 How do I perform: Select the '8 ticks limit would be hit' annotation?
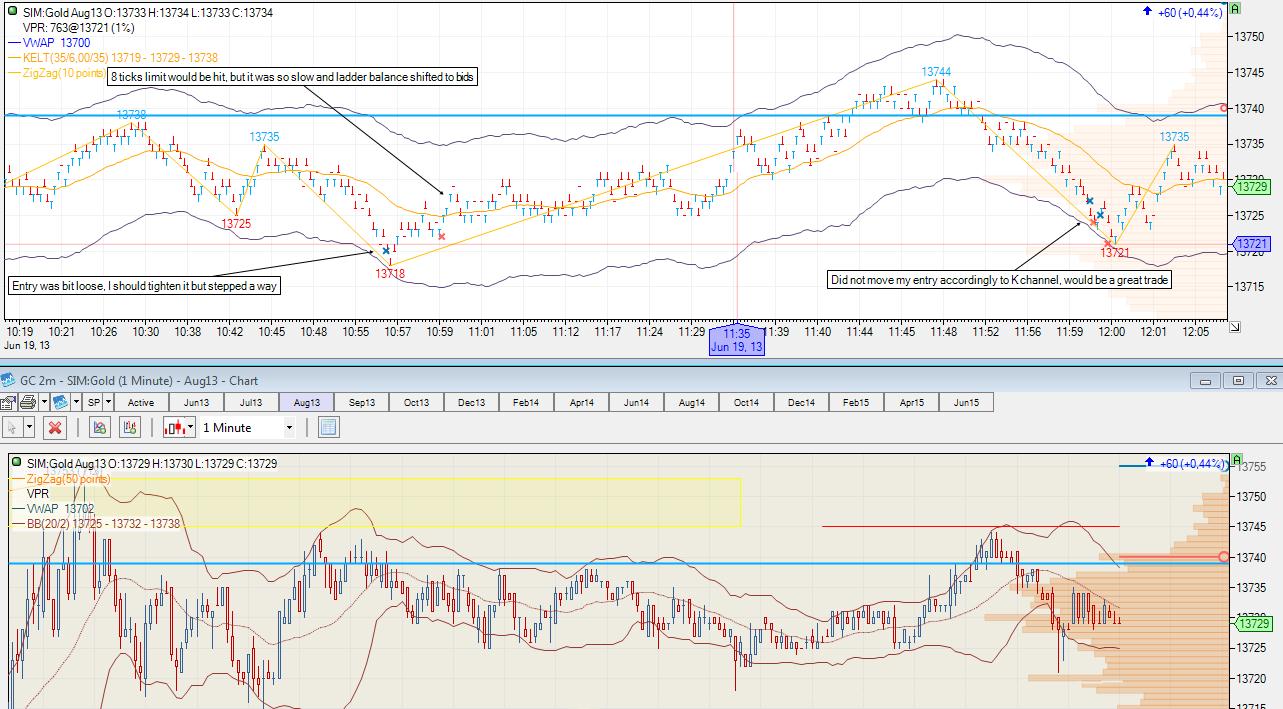[x=292, y=77]
